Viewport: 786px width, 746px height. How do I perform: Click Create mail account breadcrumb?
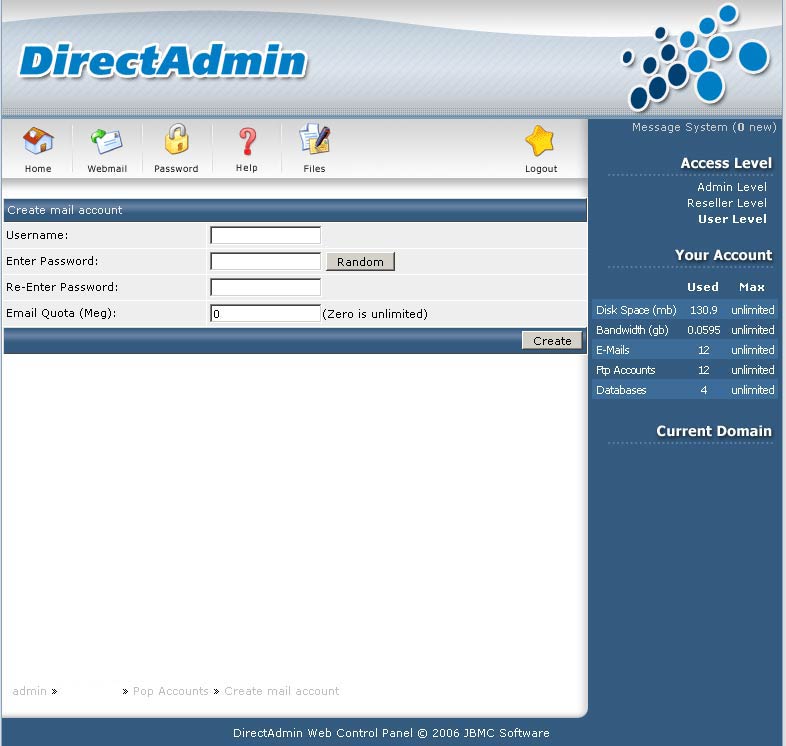click(x=281, y=691)
